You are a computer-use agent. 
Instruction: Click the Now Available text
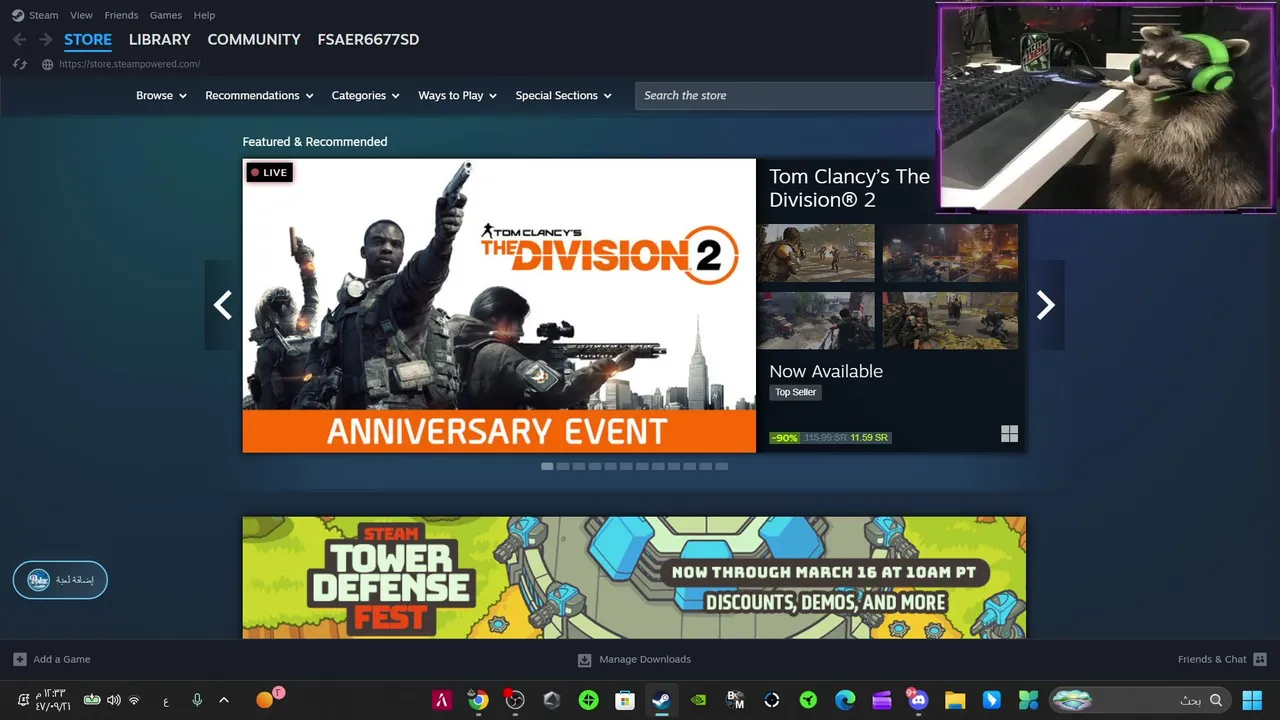[826, 371]
